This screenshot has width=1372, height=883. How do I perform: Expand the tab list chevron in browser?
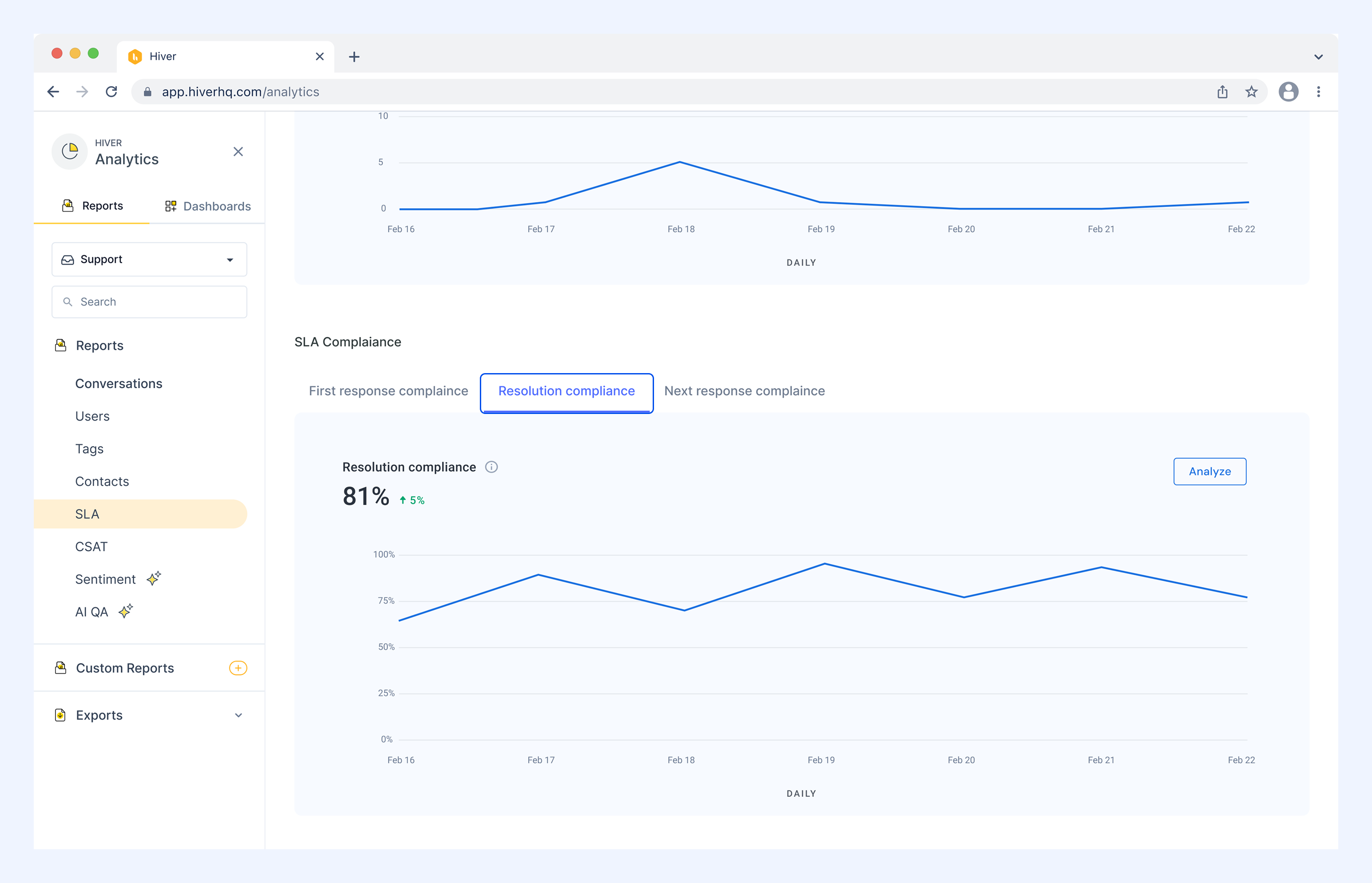click(x=1319, y=57)
